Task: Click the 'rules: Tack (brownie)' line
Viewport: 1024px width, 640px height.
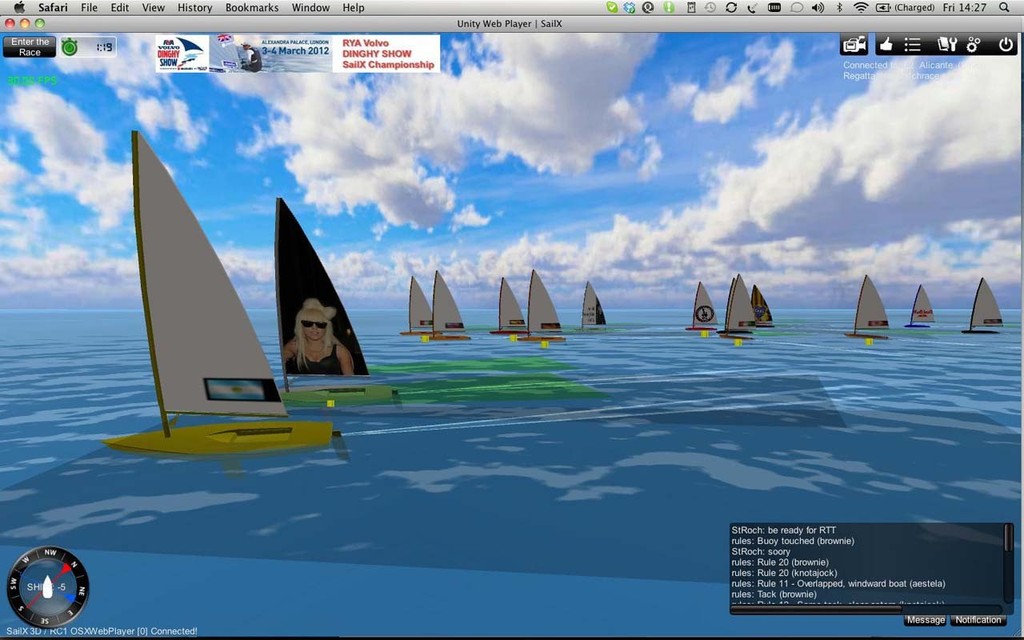Action: pyautogui.click(x=774, y=594)
